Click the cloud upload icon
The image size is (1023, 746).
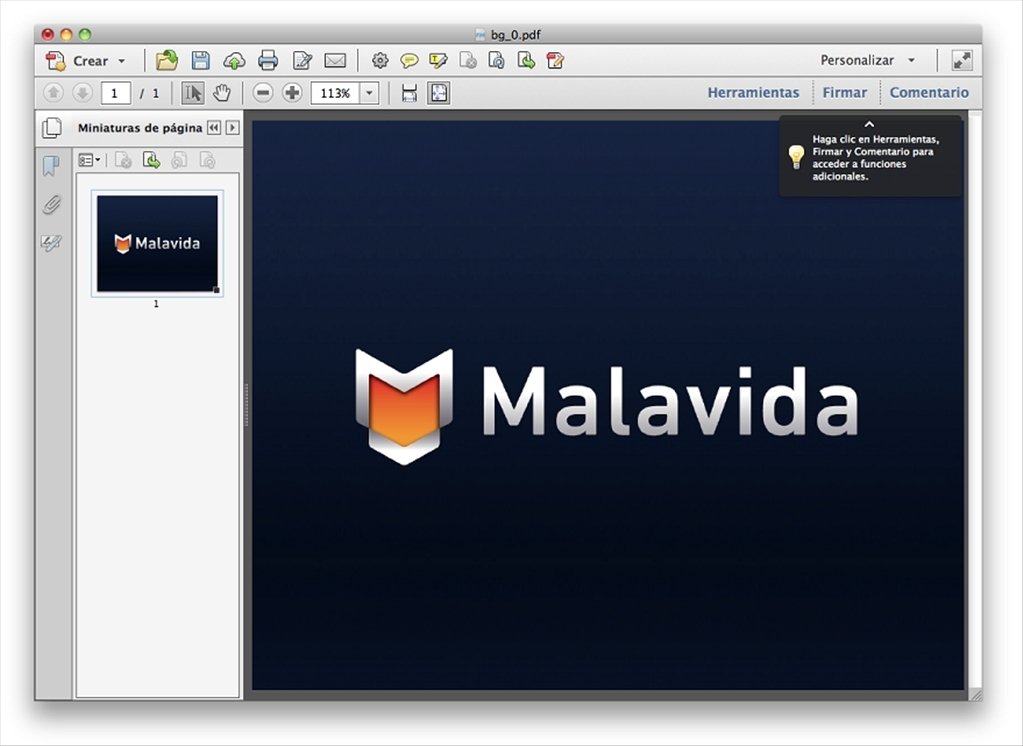(x=234, y=61)
